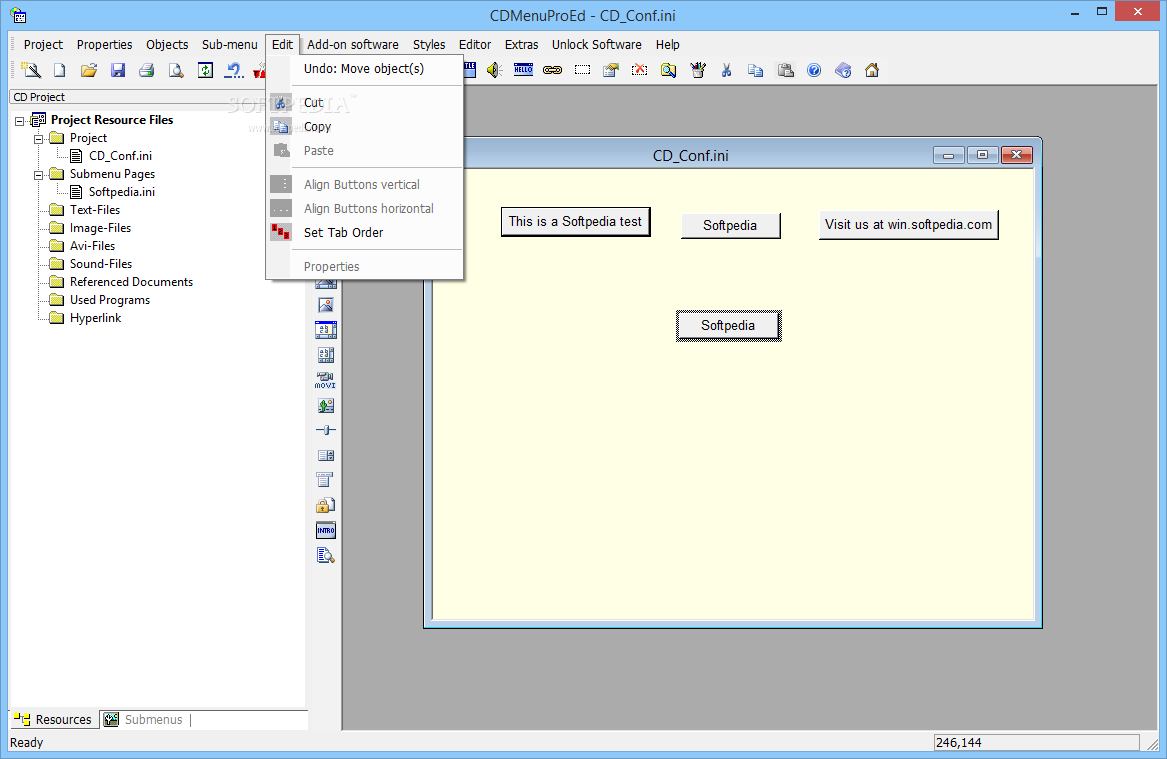Click the dashed rectangle frame icon
1167x759 pixels.
[x=582, y=70]
